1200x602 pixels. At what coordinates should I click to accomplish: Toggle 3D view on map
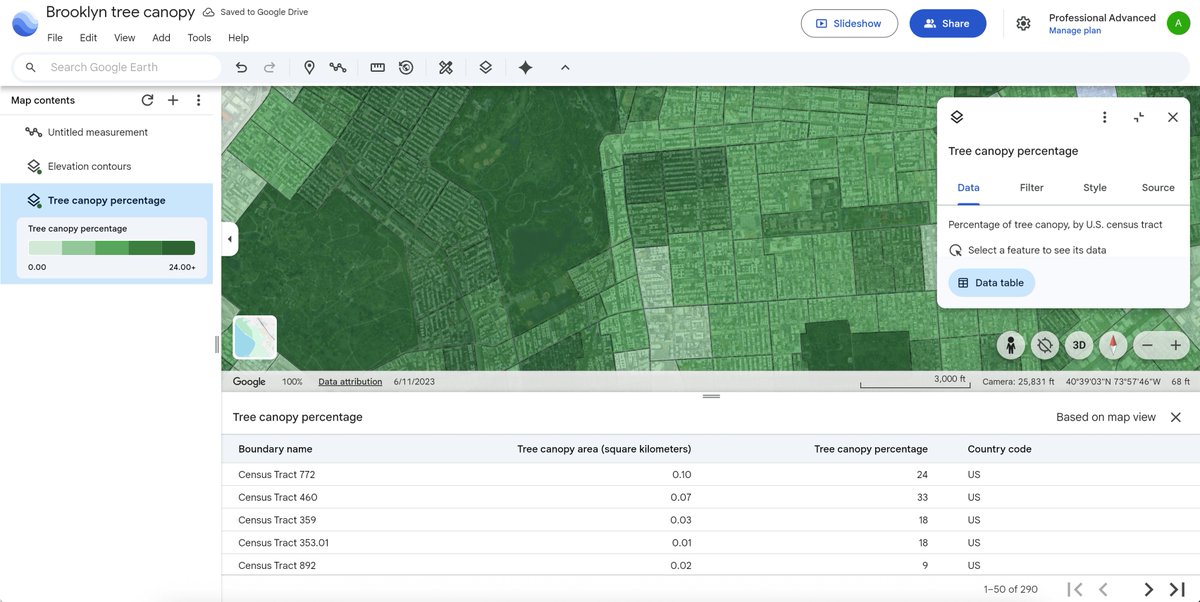1079,345
